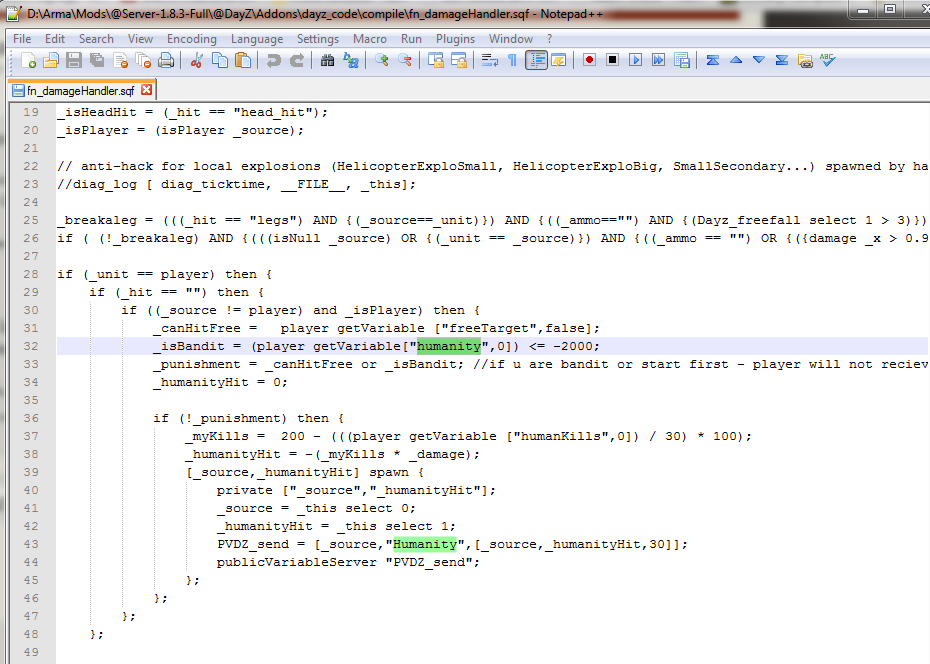Click "_myKills" at start of line 37
Viewport: 930px width, 664px height.
(216, 436)
